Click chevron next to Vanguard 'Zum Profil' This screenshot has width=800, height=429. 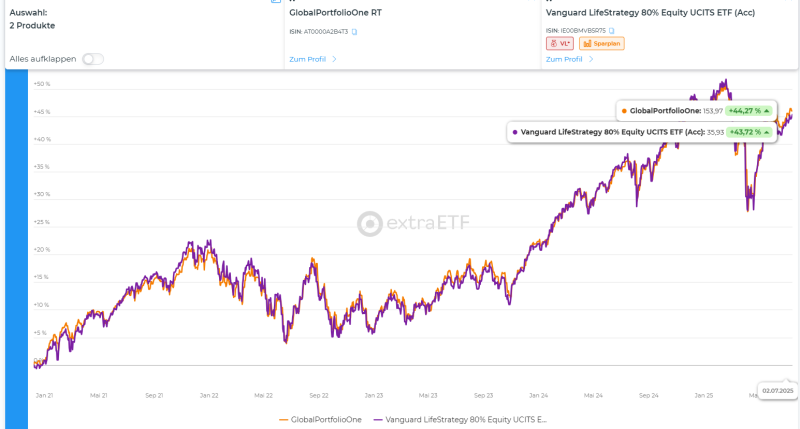tap(591, 59)
